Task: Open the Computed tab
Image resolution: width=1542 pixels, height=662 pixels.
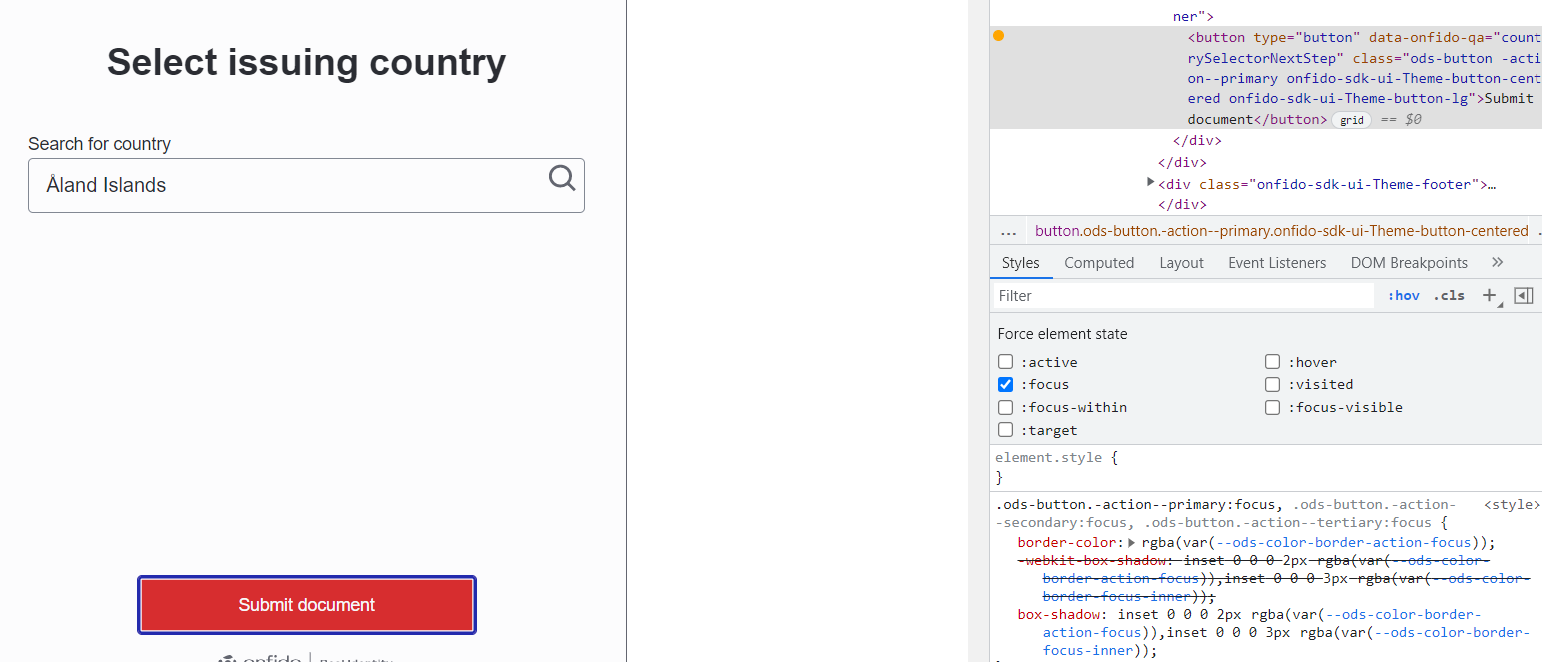Action: coord(1099,263)
